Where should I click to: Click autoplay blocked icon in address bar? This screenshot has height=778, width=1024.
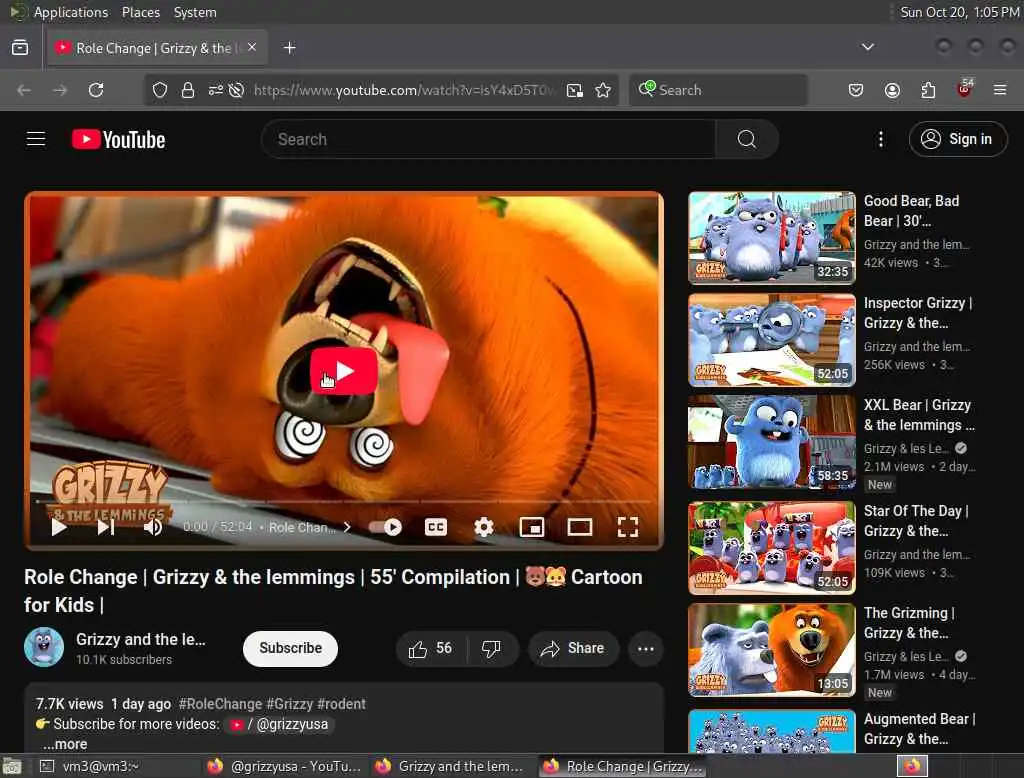click(236, 90)
